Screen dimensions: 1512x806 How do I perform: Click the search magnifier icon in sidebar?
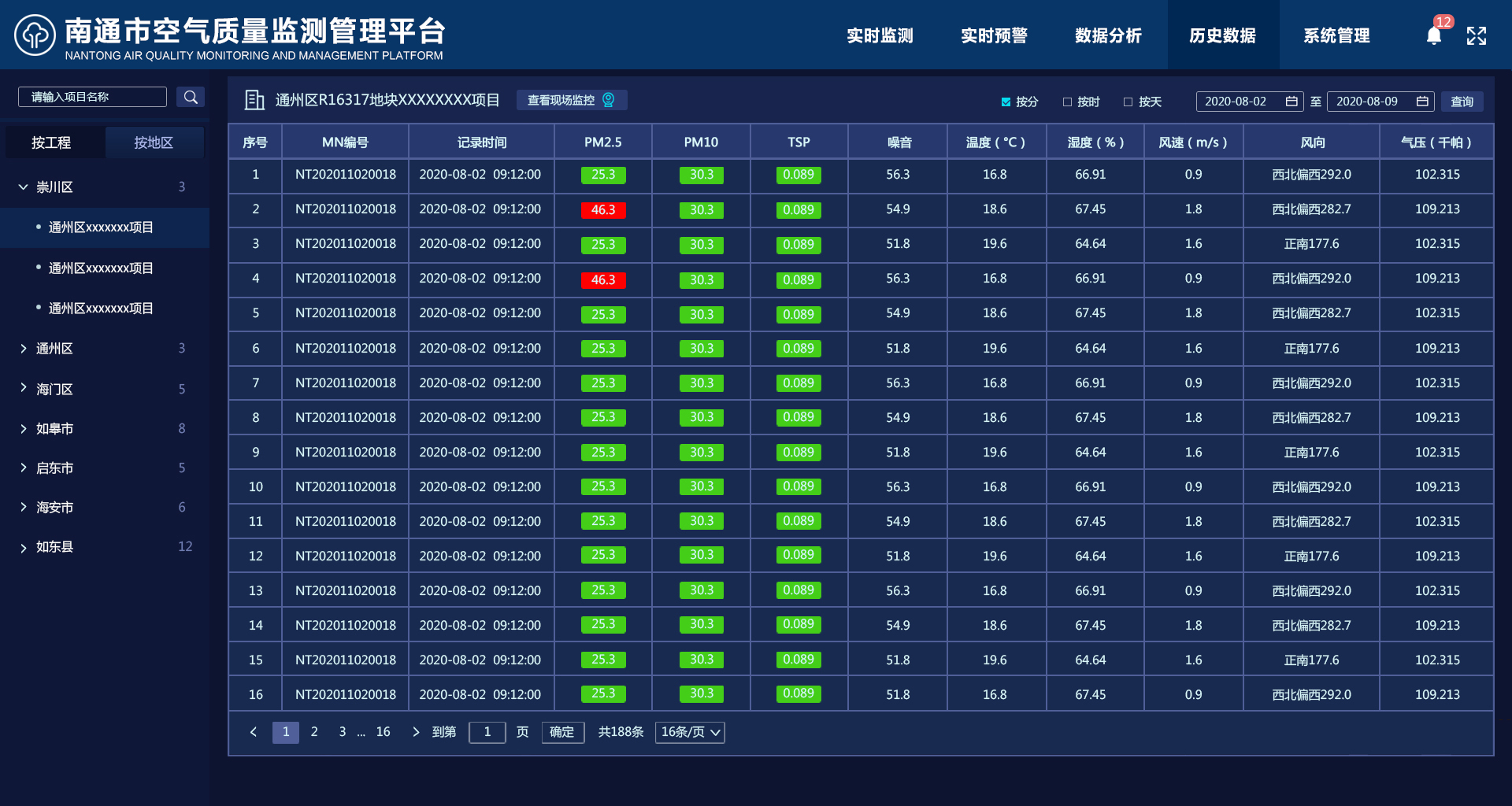point(191,97)
